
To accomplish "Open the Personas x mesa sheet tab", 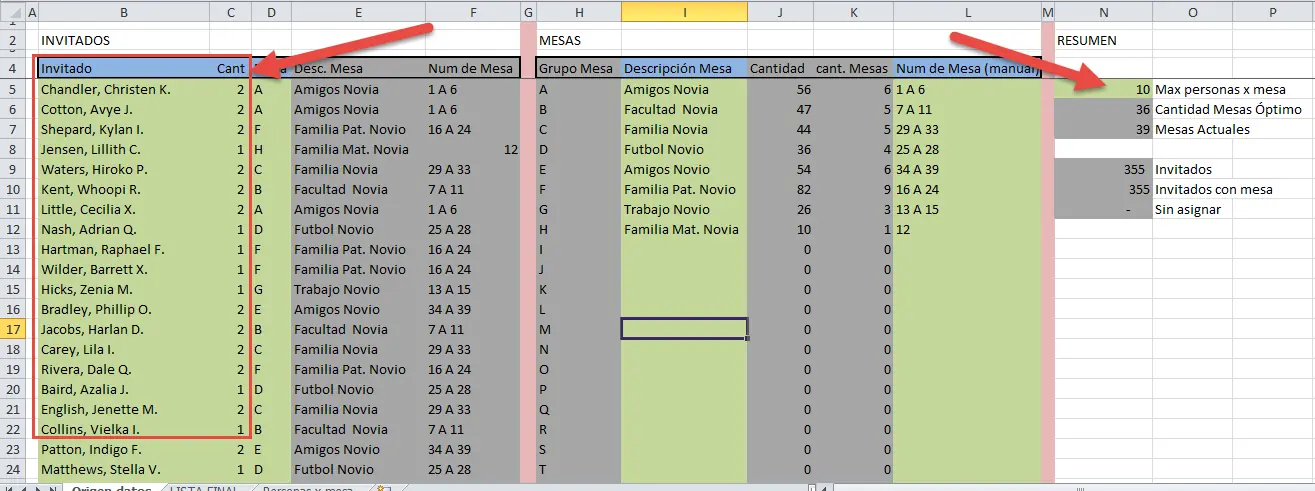I will coord(307,489).
